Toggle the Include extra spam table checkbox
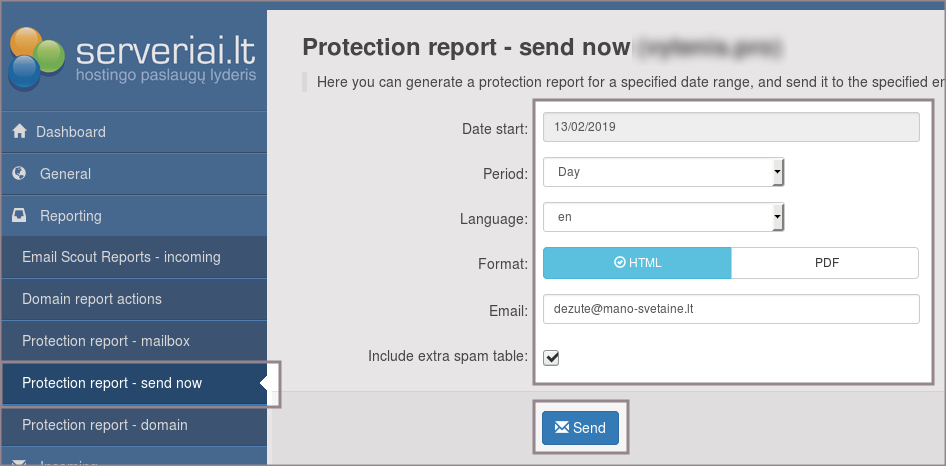Image resolution: width=946 pixels, height=466 pixels. (551, 357)
